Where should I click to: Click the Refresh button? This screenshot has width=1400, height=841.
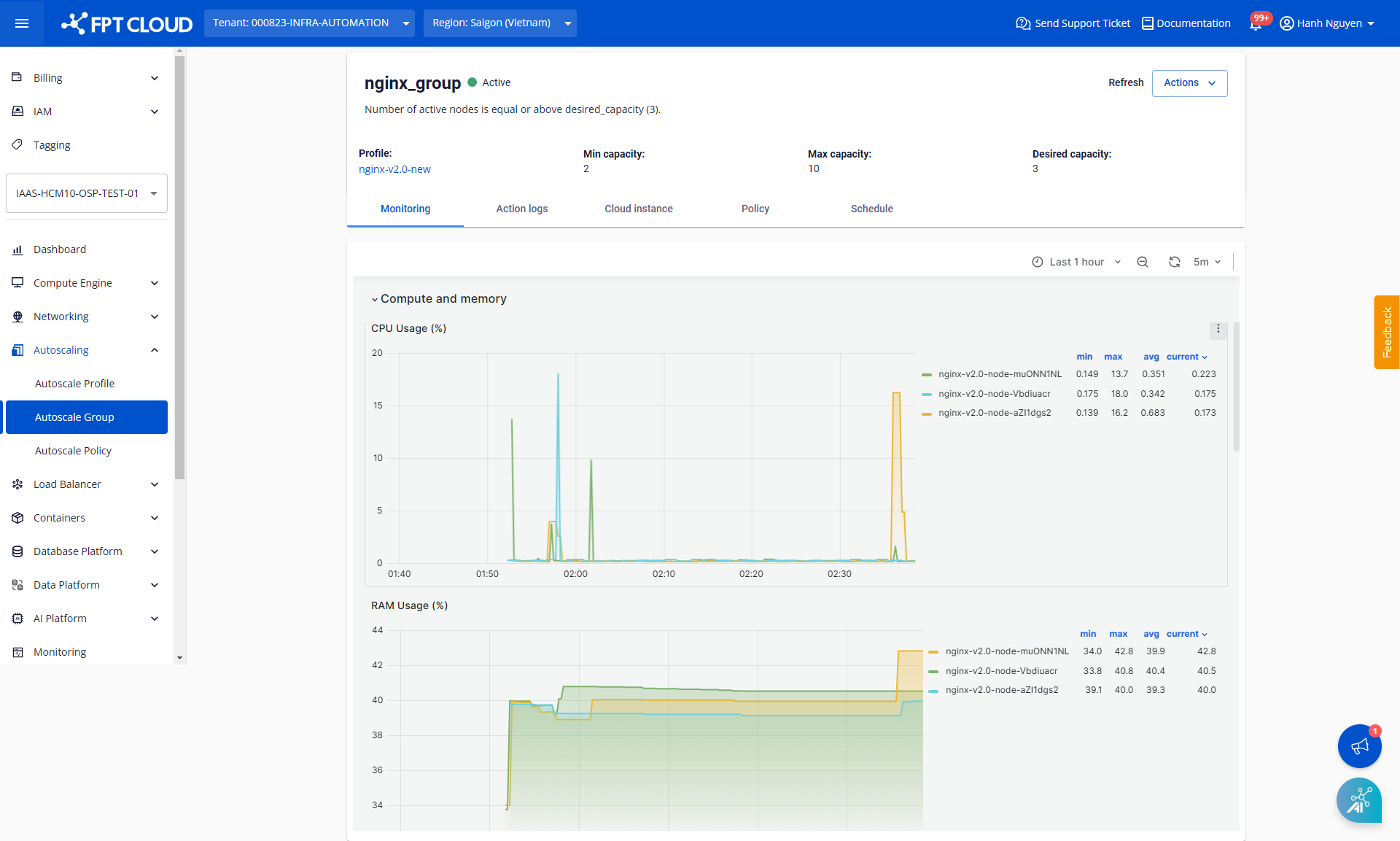(x=1125, y=82)
